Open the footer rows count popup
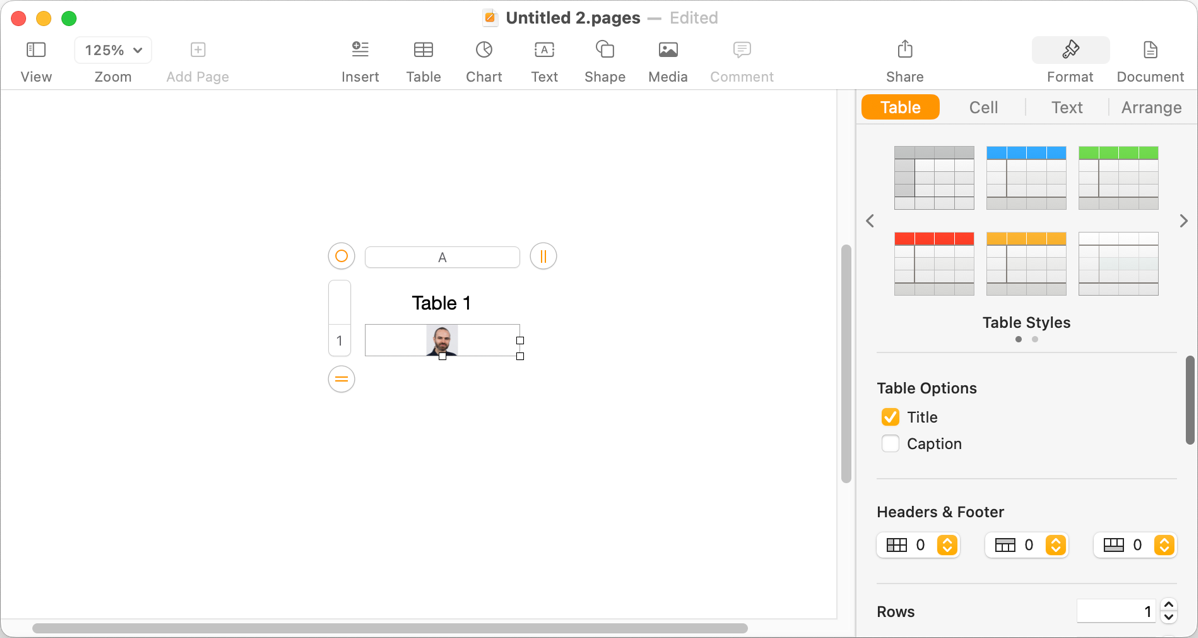Screen dimensions: 1198x638 click(x=1163, y=545)
